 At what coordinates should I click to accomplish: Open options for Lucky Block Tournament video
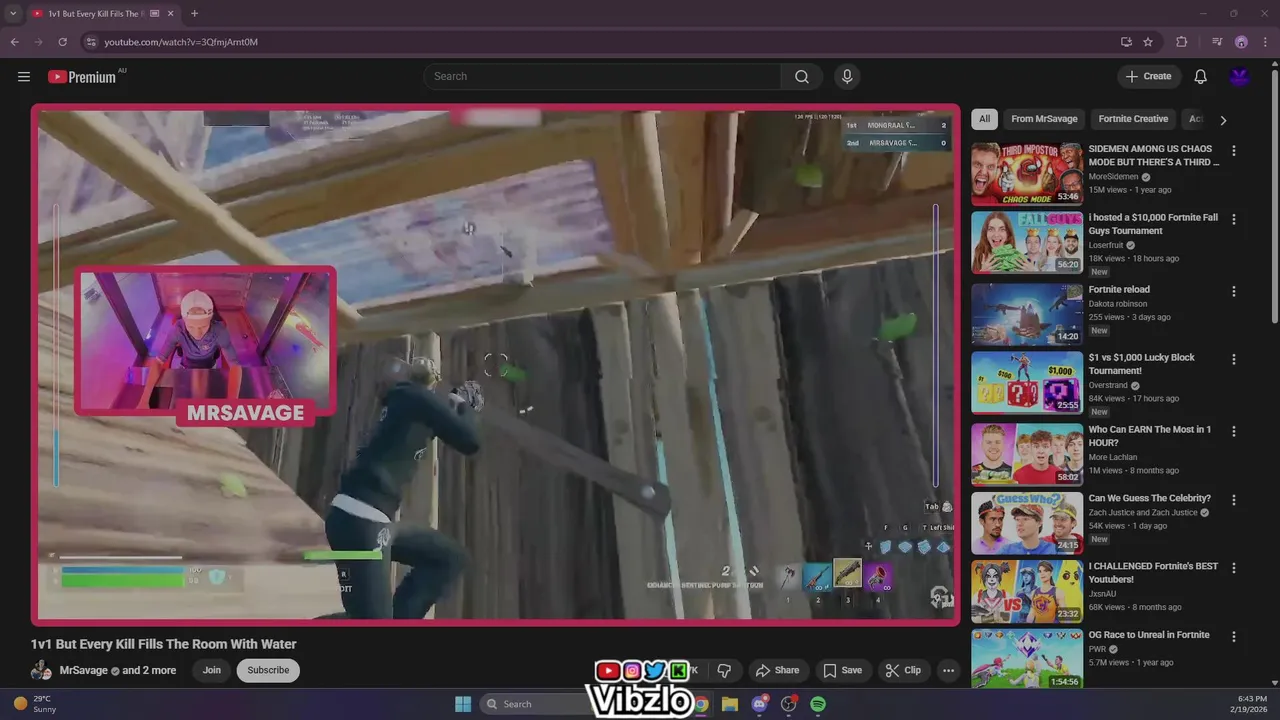(x=1233, y=359)
